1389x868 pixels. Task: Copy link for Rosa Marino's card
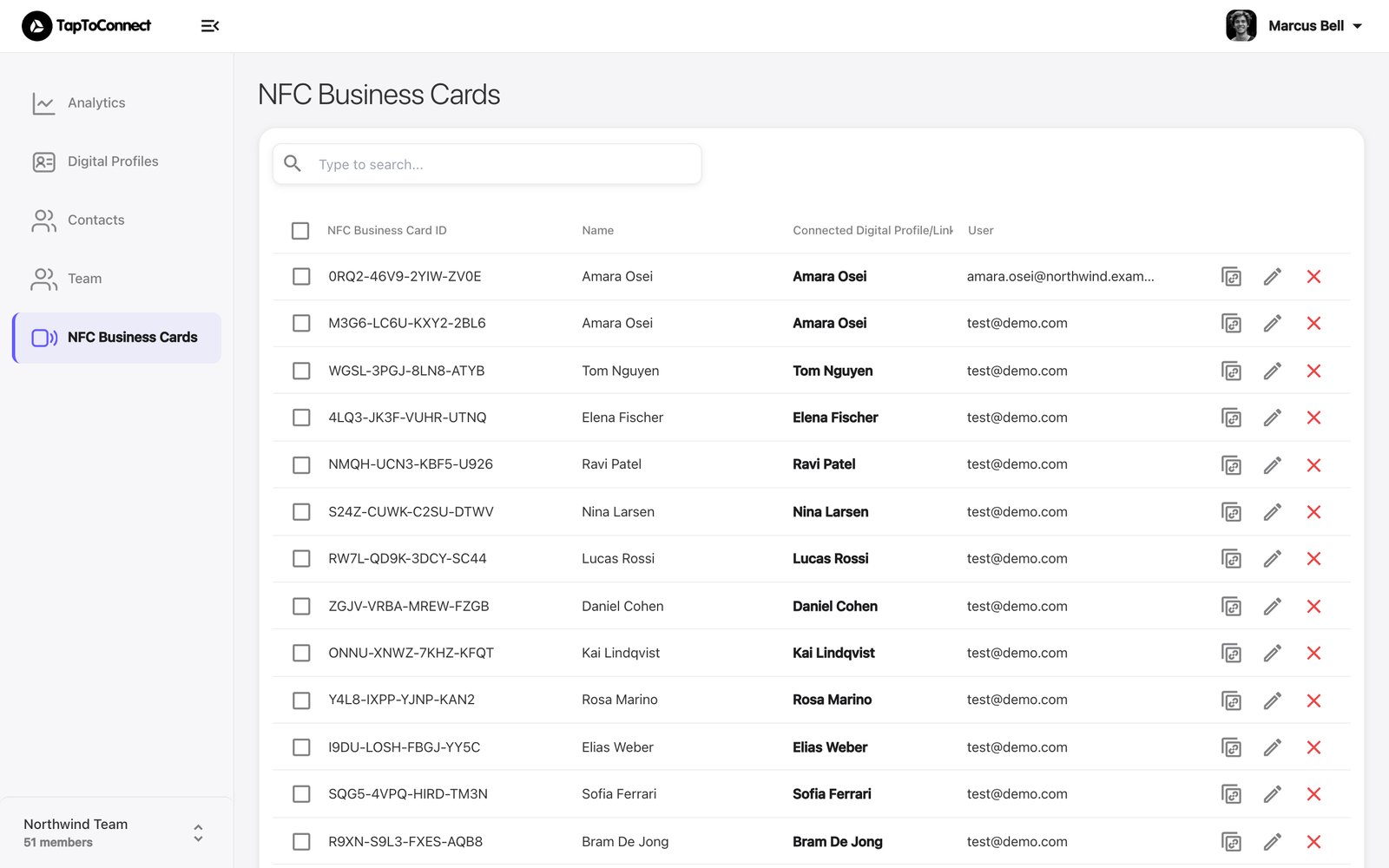1231,700
